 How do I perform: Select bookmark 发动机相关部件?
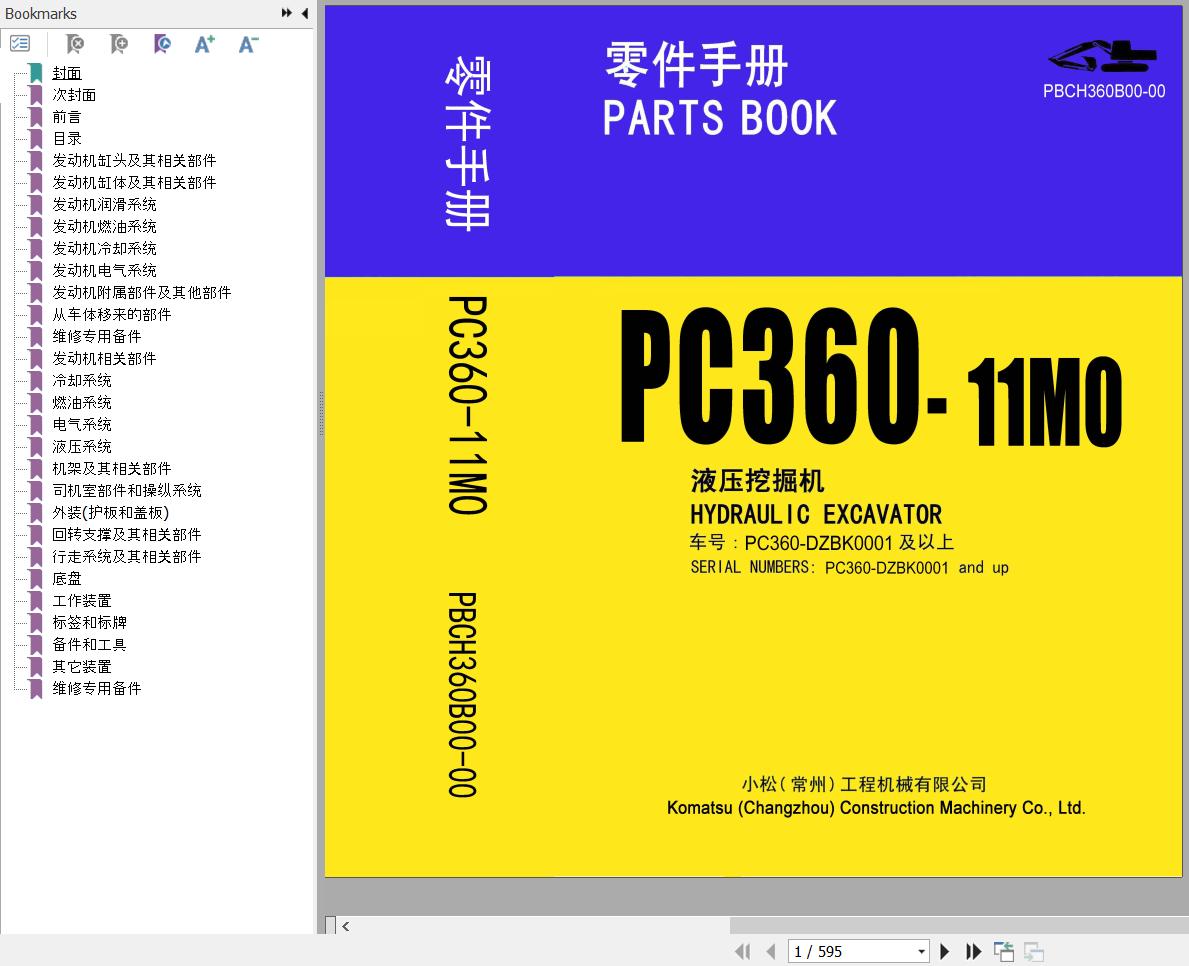[104, 359]
